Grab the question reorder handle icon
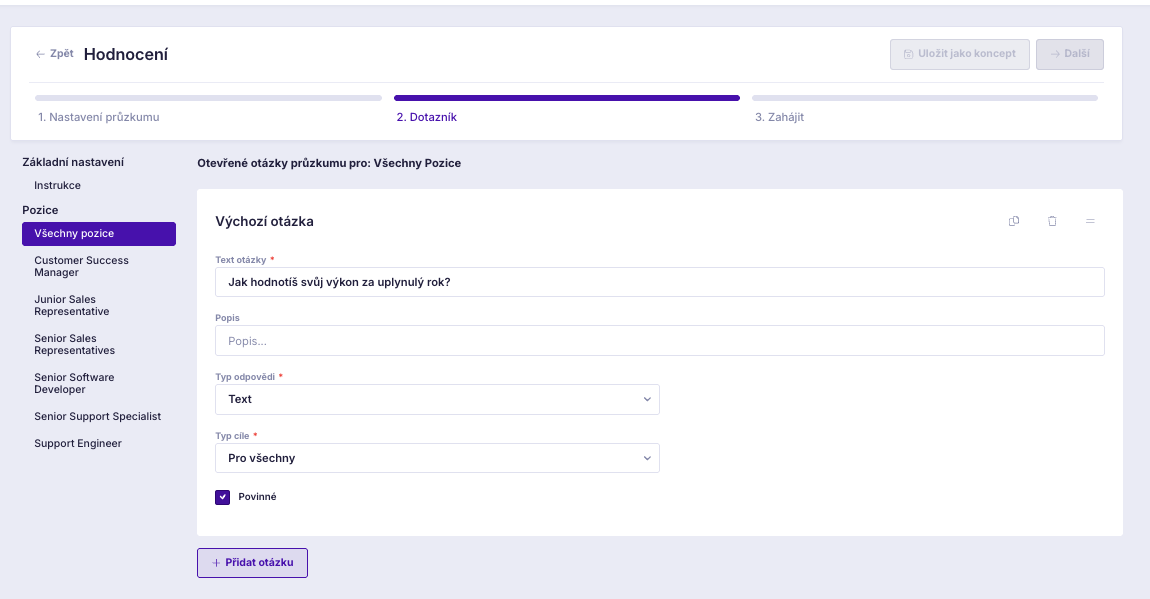The height and width of the screenshot is (599, 1150). pyautogui.click(x=1090, y=221)
